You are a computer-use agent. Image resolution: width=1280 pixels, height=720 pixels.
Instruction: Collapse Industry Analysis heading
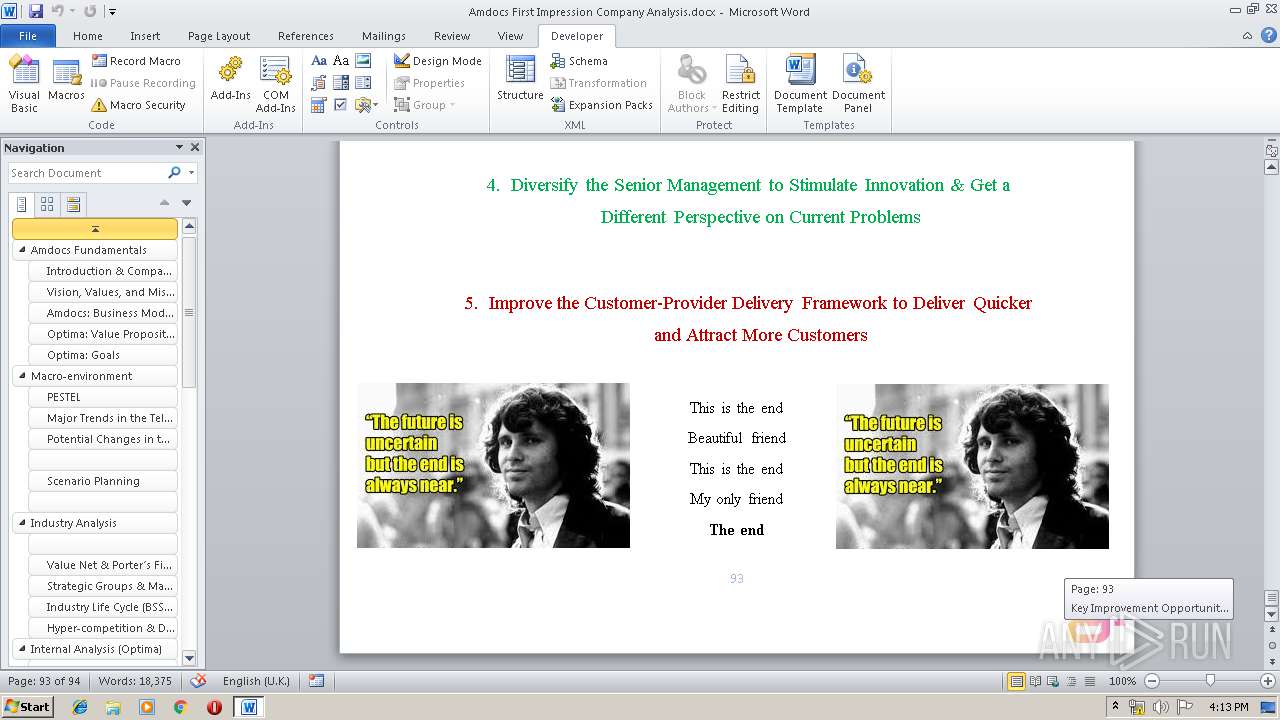tap(22, 523)
